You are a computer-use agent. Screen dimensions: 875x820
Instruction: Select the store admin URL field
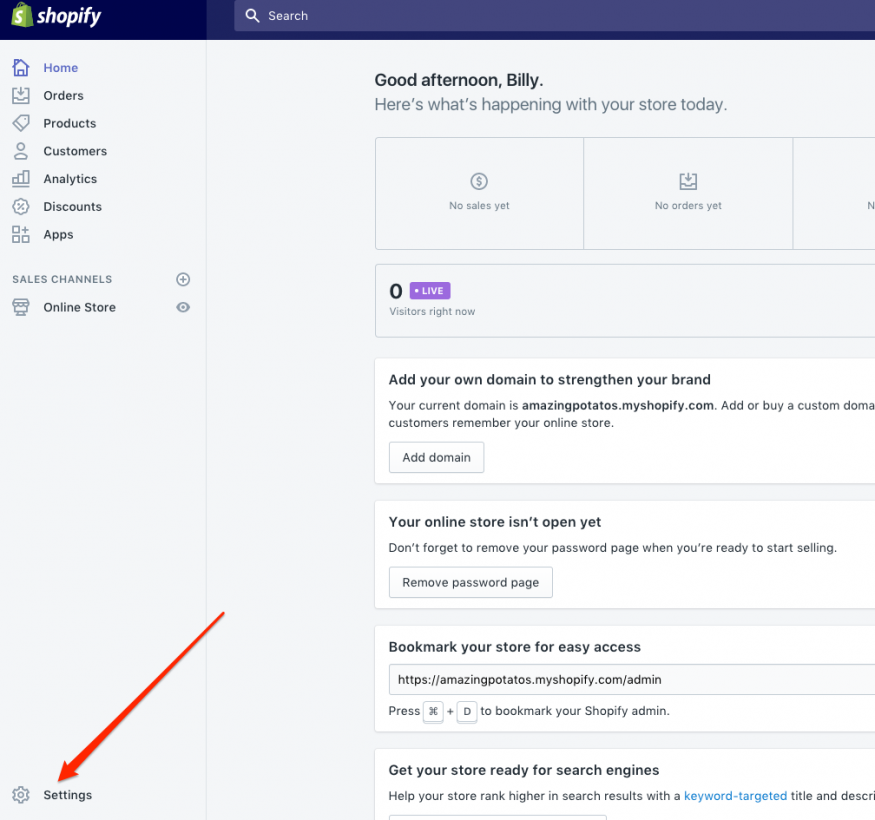coord(630,679)
